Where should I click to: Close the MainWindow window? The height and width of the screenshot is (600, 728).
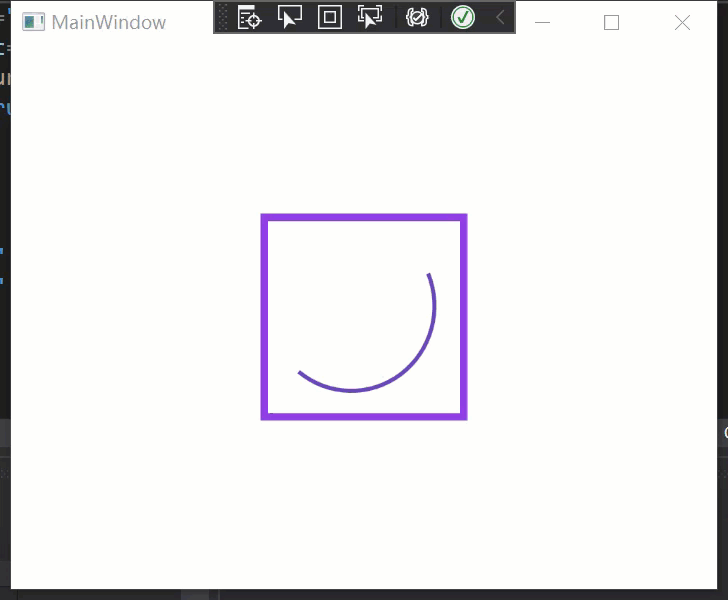click(x=682, y=22)
